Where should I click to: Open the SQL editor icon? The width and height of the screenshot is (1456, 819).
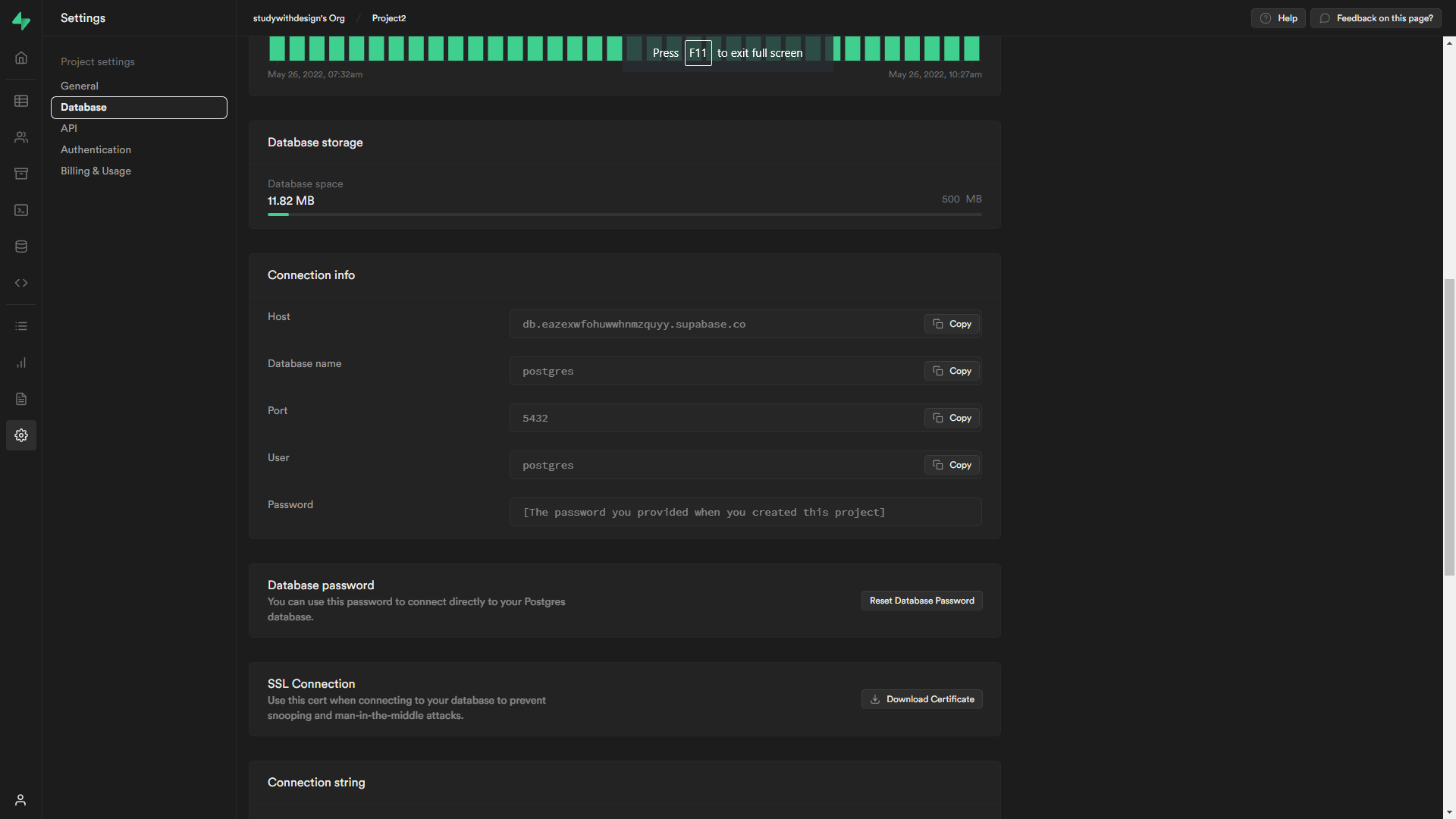[21, 210]
